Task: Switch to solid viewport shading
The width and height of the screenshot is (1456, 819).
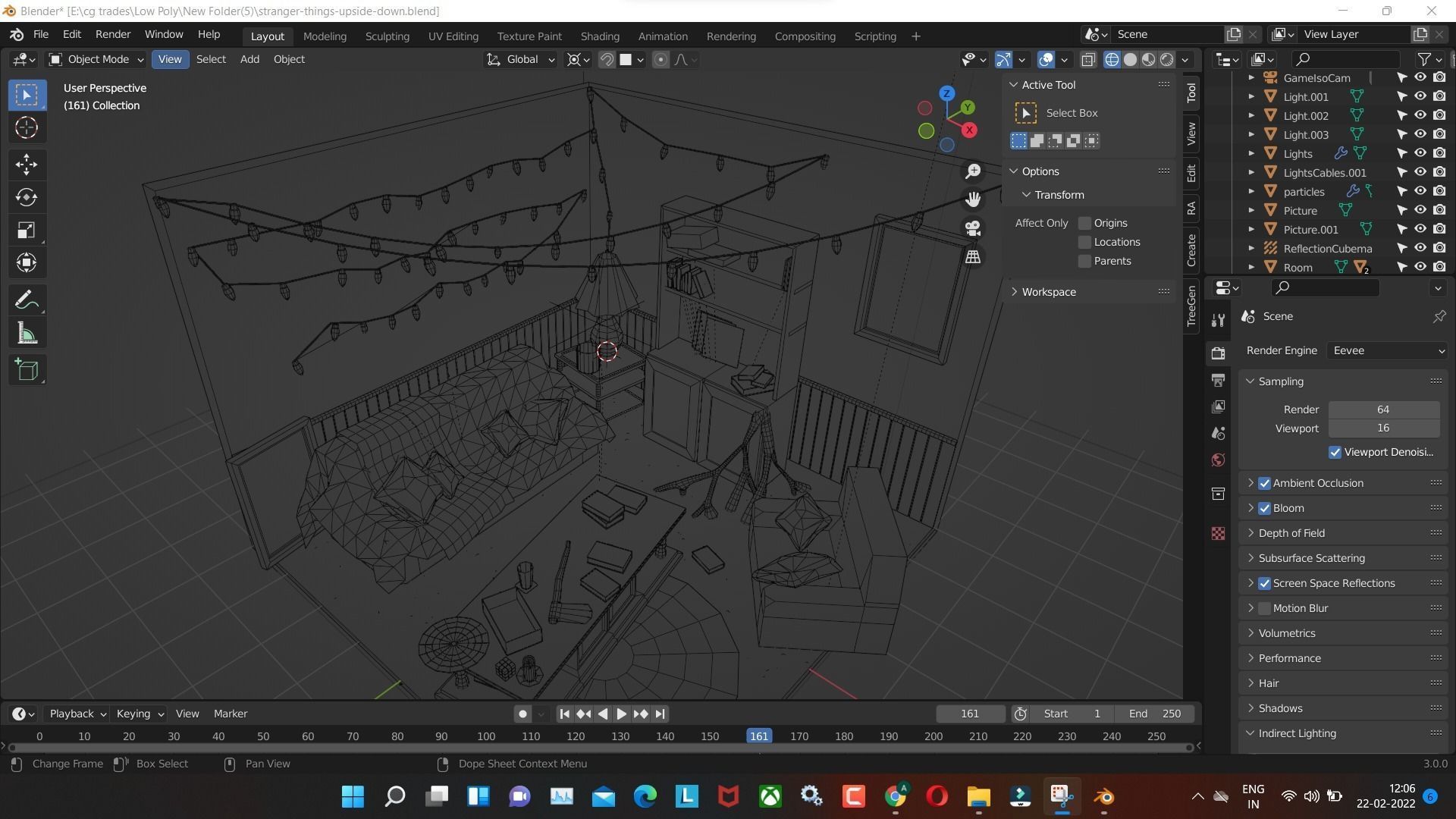Action: point(1130,59)
